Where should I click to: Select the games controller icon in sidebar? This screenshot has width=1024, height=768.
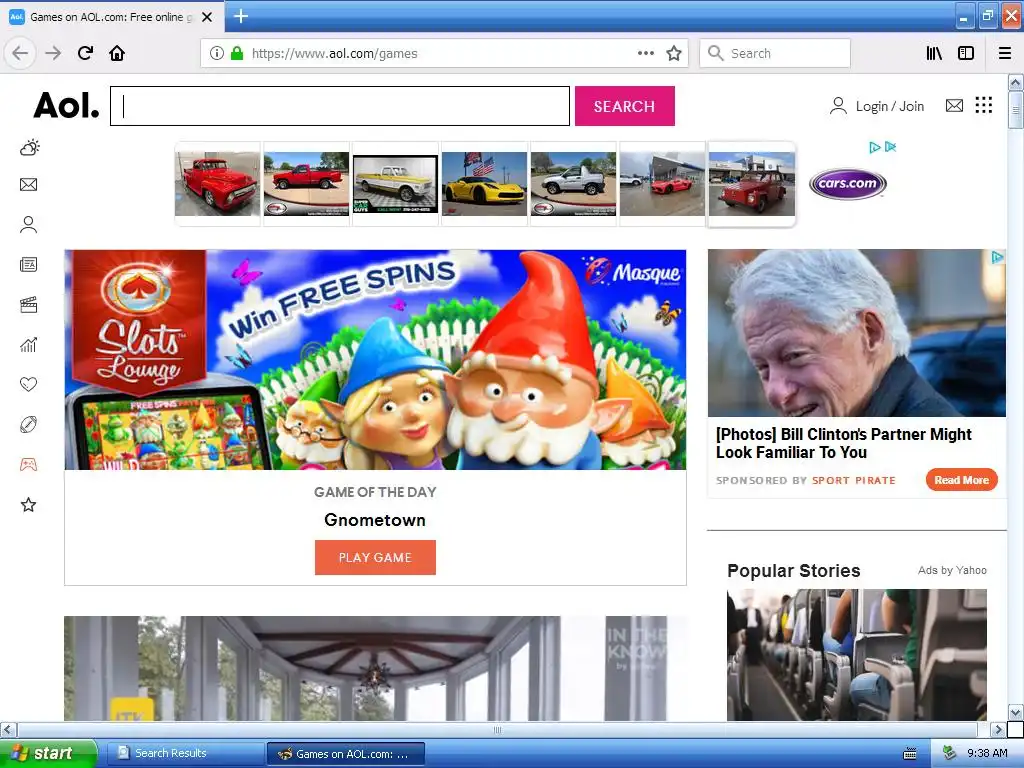coord(29,465)
